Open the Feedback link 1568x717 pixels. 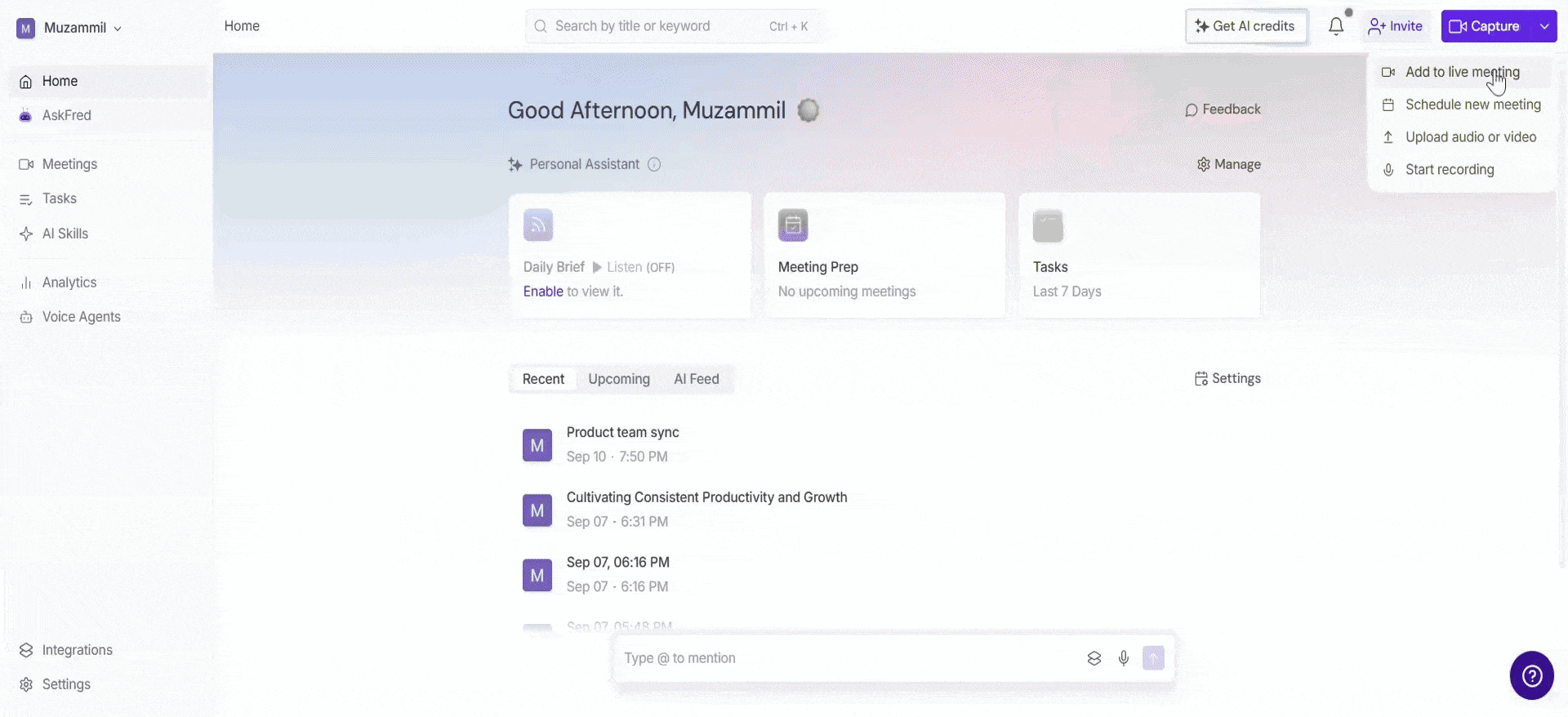1223,109
